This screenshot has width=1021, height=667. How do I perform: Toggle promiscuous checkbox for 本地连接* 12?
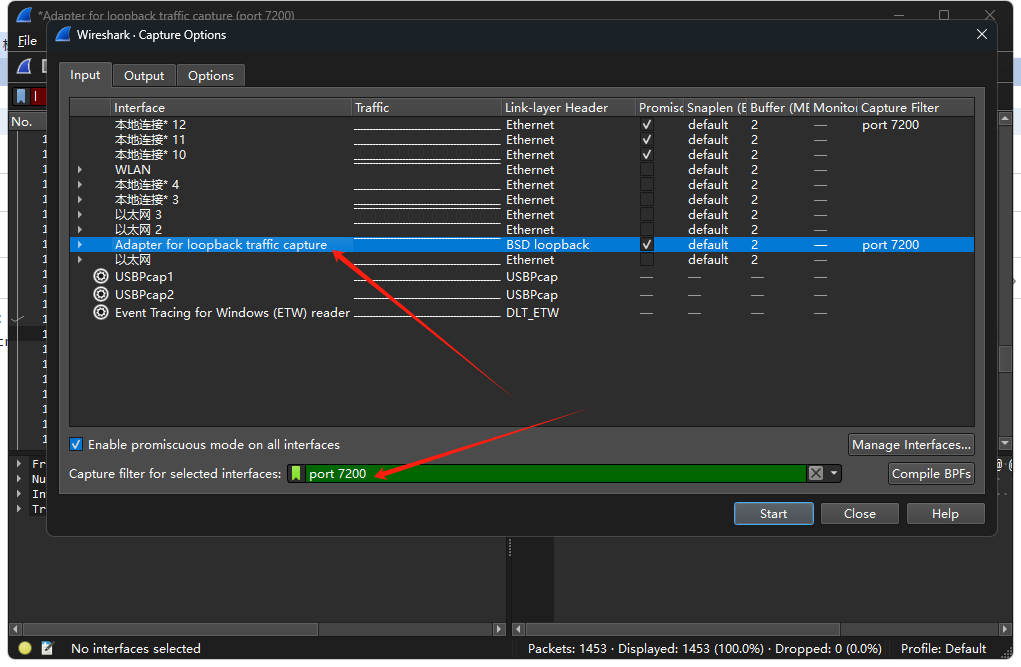[x=647, y=124]
